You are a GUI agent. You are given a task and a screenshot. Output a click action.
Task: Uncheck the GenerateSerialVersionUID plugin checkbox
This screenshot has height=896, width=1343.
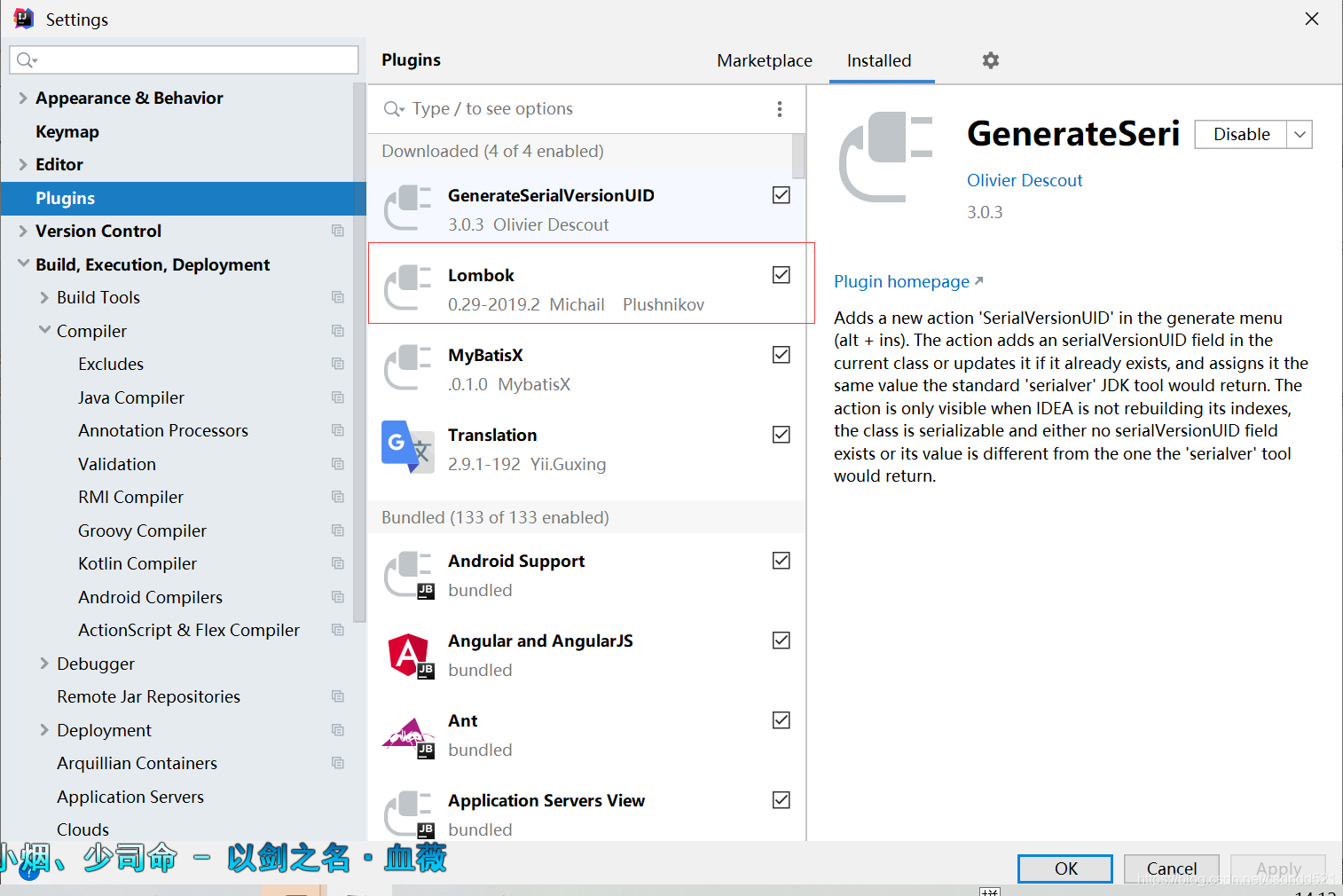[x=781, y=195]
